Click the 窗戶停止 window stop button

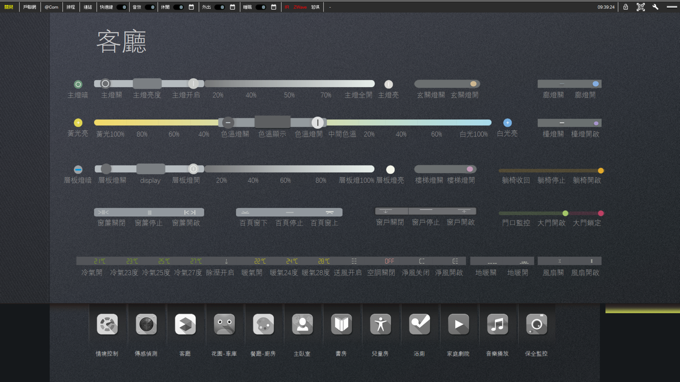[x=426, y=211]
